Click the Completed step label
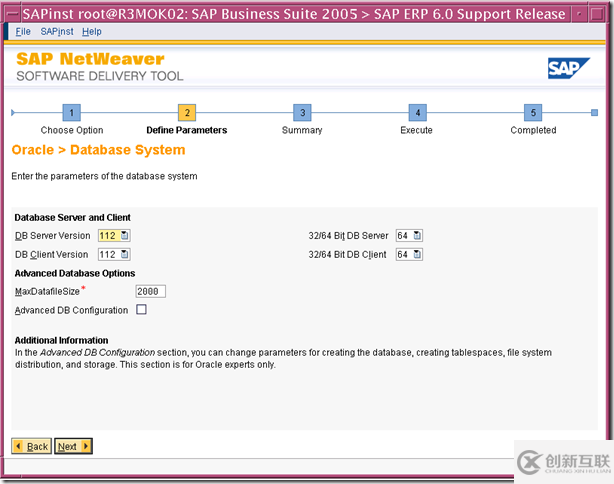The width and height of the screenshot is (614, 484). pos(533,130)
